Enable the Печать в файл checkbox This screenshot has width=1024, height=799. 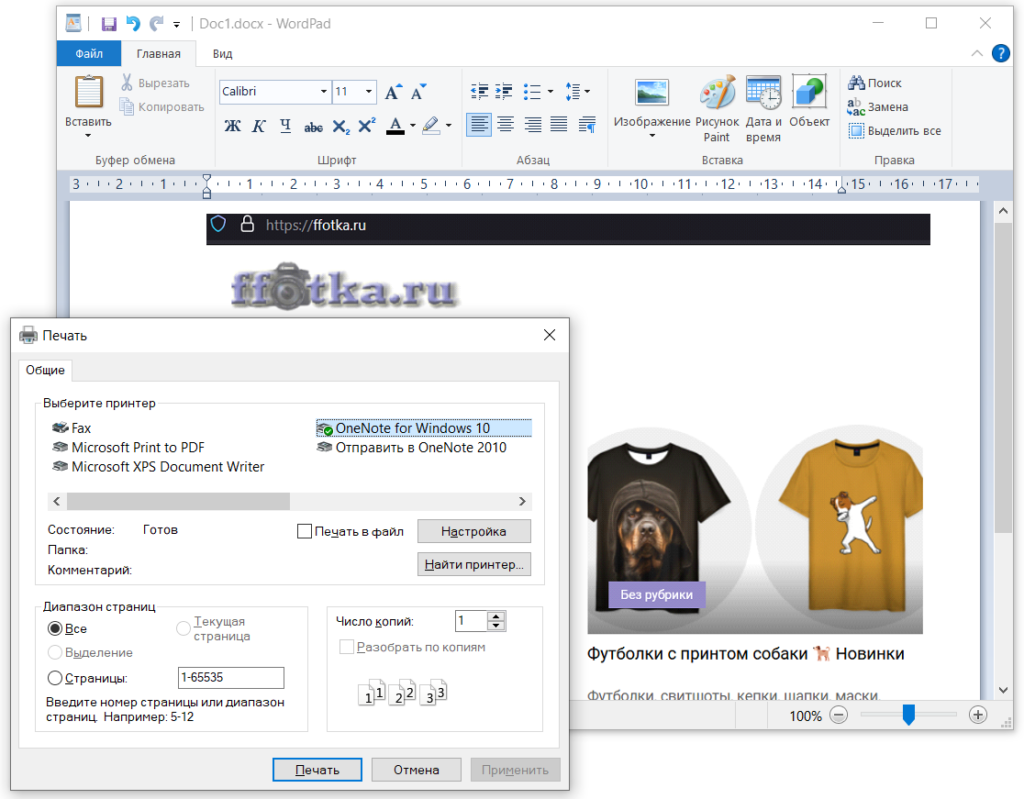(x=305, y=532)
